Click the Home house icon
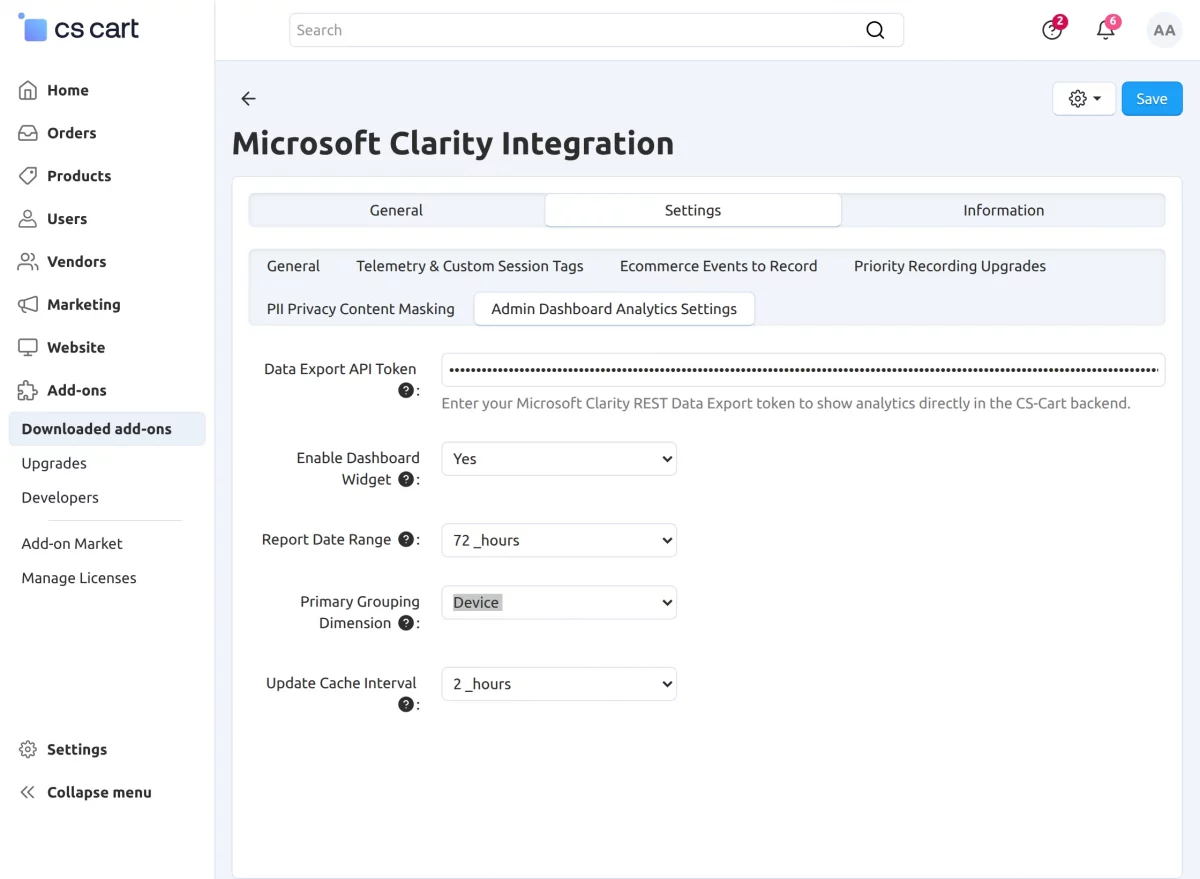Viewport: 1200px width, 879px height. coord(28,90)
